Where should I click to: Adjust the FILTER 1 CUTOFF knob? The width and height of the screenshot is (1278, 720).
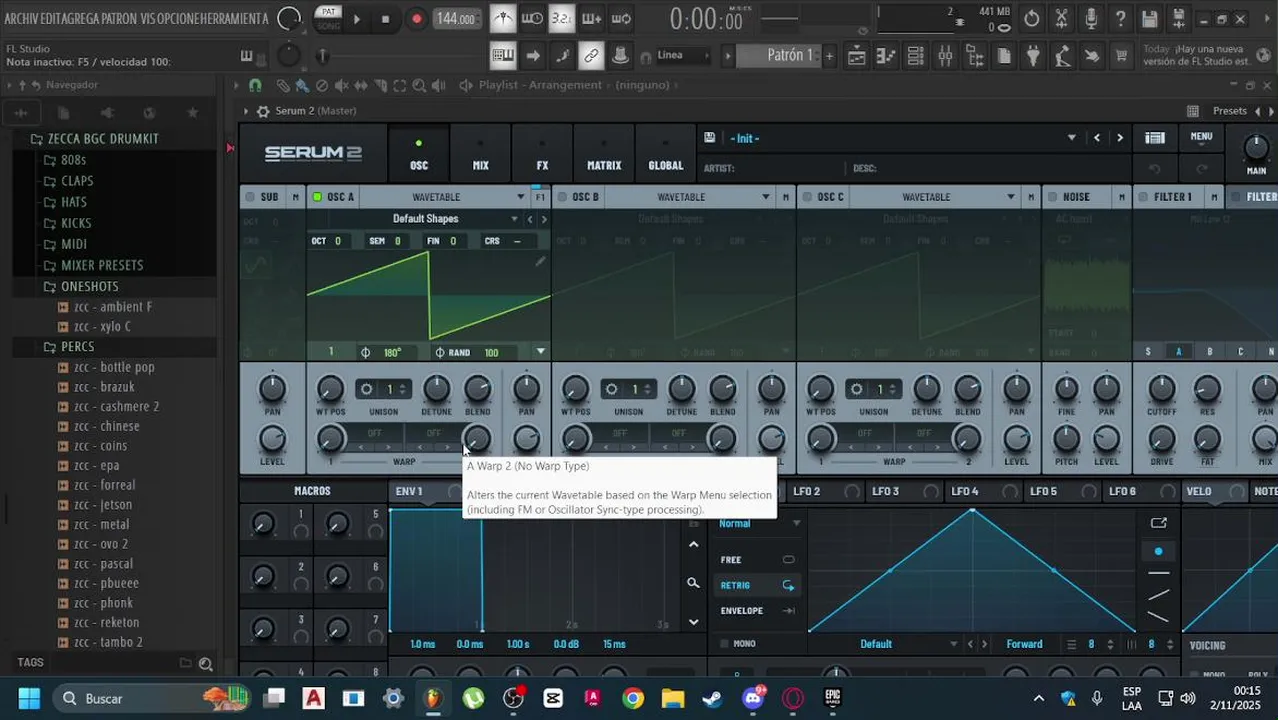[1161, 389]
